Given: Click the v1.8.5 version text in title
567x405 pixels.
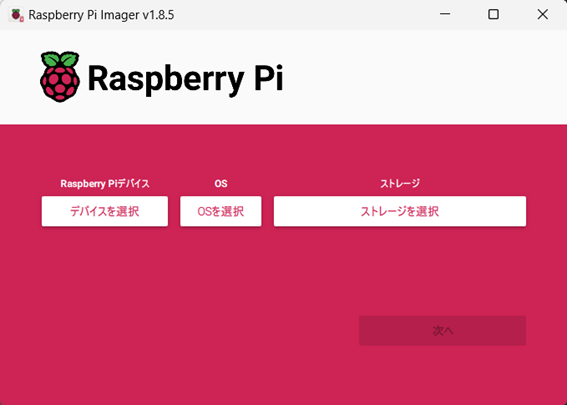Looking at the screenshot, I should coord(158,15).
